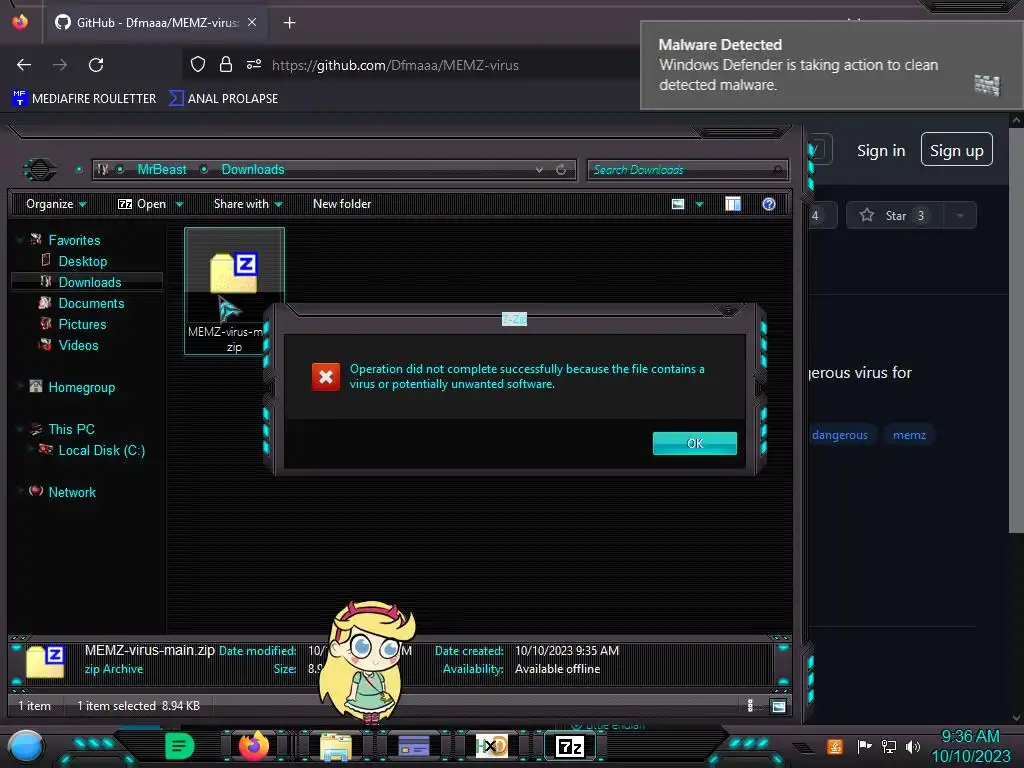1024x768 pixels.
Task: Select Network in the navigation pane
Action: click(x=72, y=492)
